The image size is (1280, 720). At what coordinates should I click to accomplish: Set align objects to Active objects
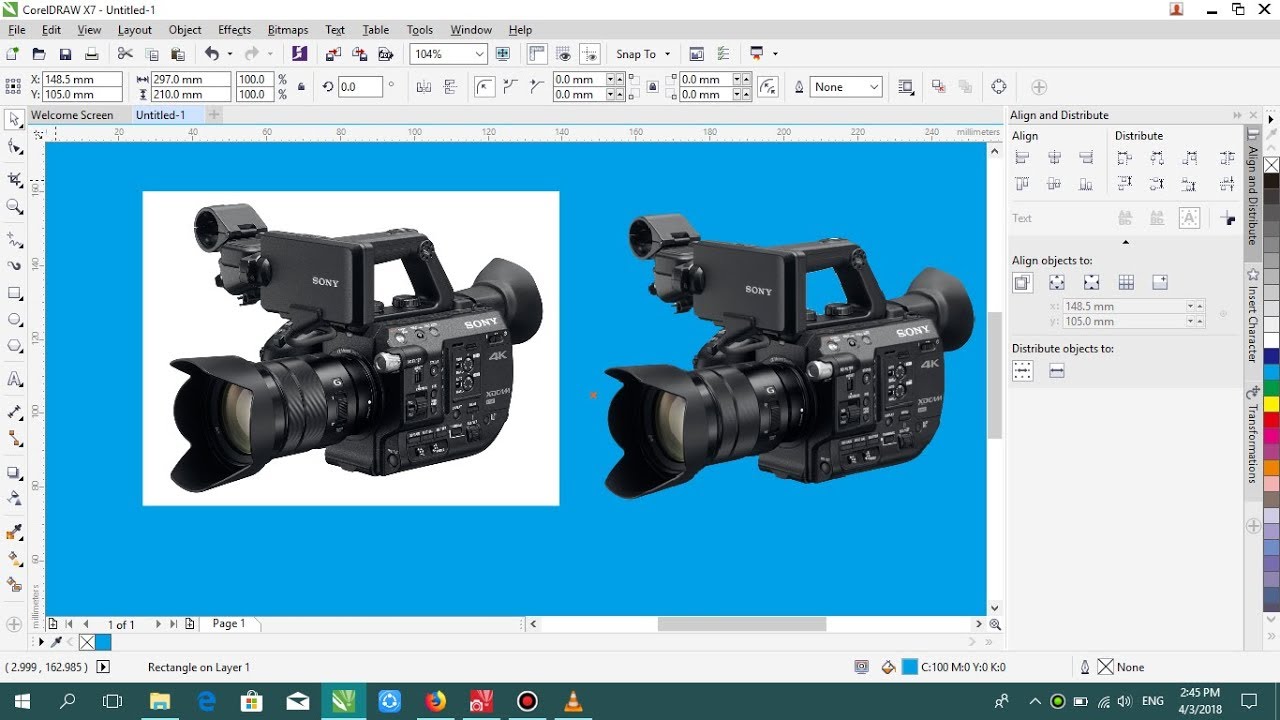(1022, 283)
